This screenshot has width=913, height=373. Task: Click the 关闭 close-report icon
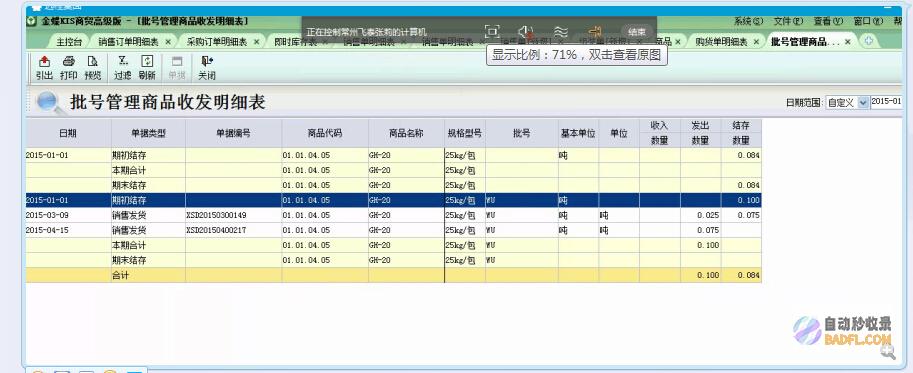(x=207, y=62)
